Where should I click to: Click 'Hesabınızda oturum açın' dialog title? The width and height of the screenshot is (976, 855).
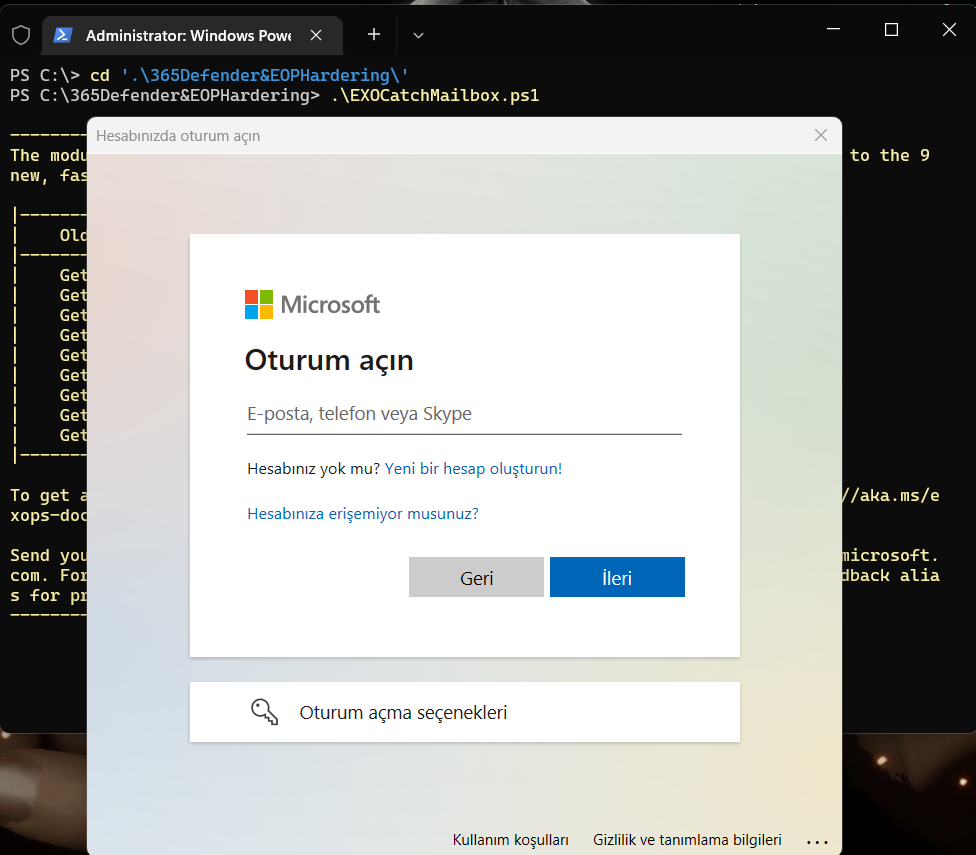pos(178,136)
